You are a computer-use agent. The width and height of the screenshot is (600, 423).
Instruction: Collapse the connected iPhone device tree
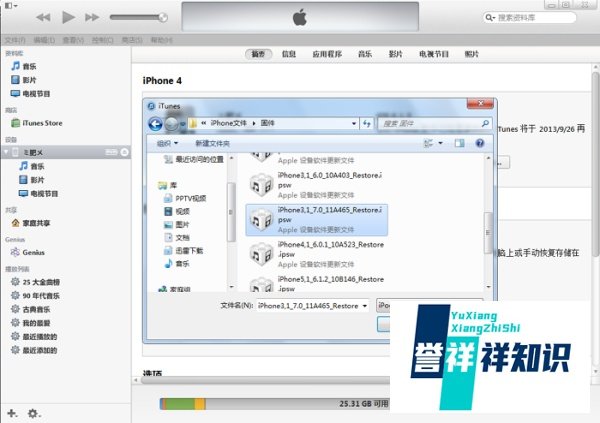point(6,152)
